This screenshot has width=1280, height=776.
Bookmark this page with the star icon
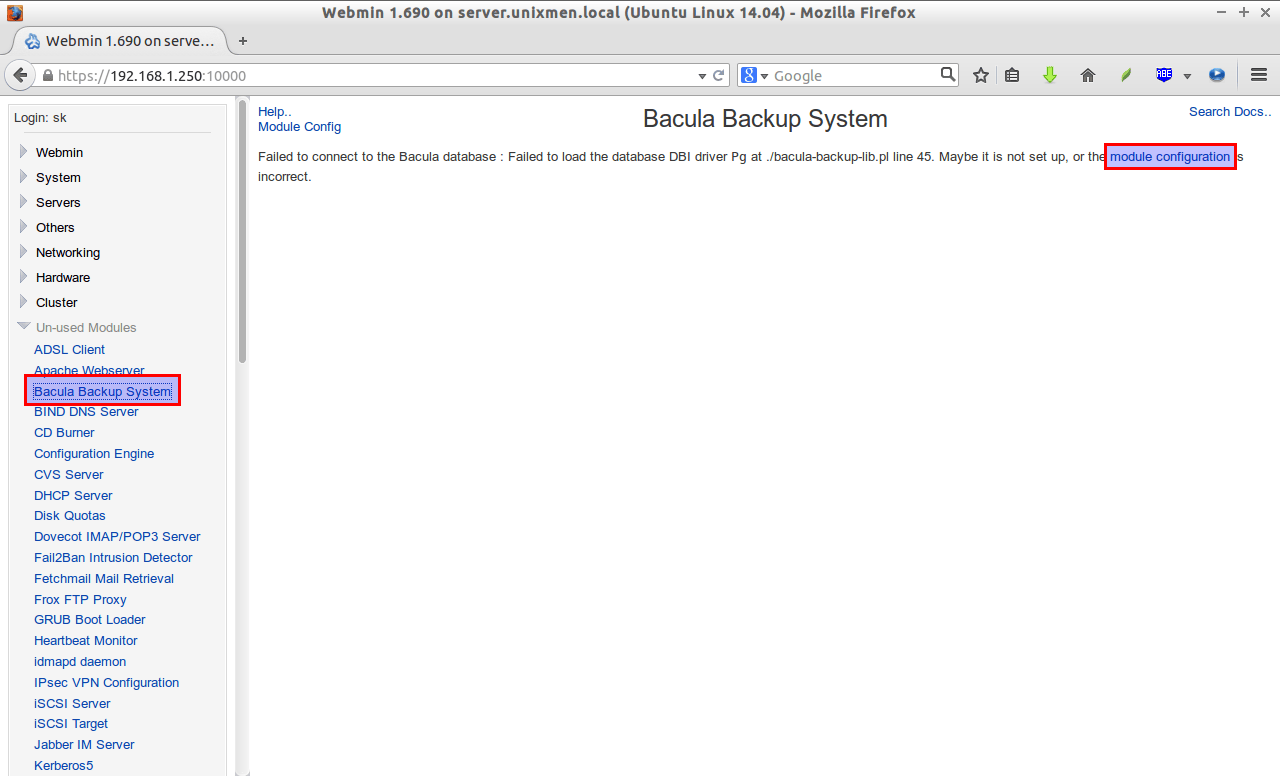981,76
